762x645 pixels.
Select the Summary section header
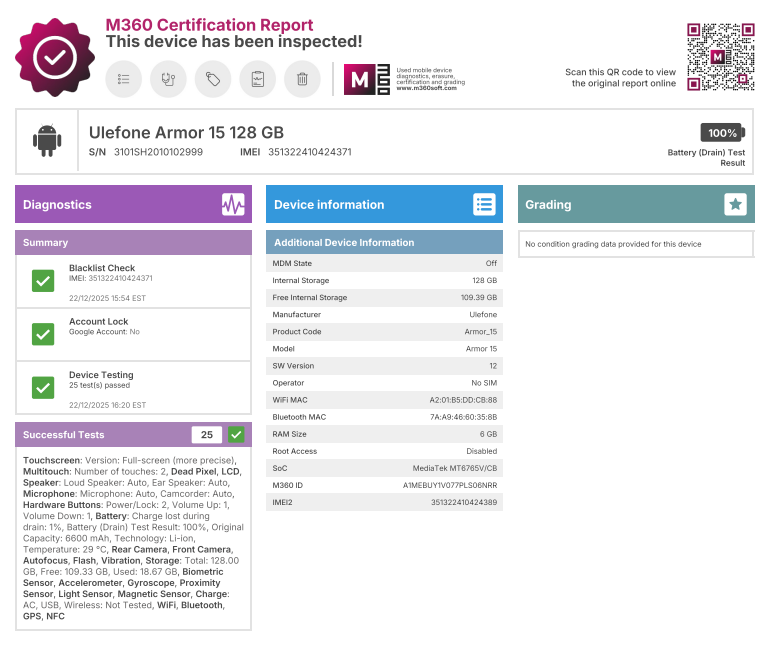pos(133,242)
